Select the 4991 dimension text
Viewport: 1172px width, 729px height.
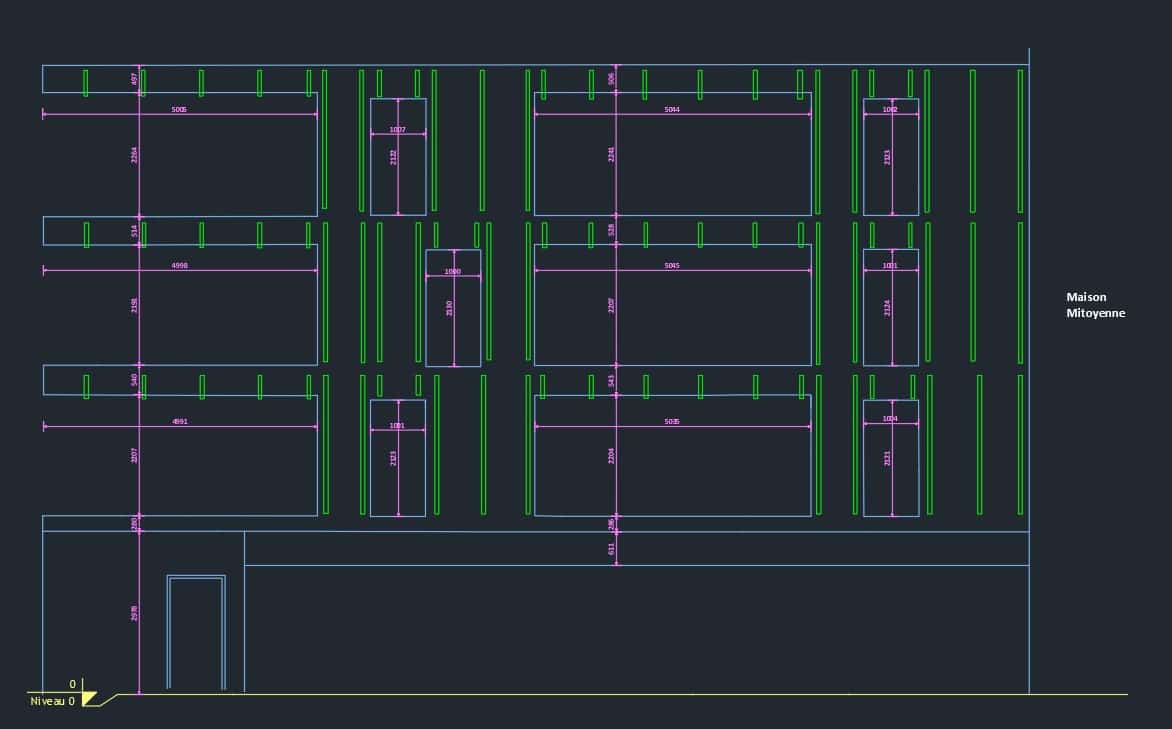179,422
